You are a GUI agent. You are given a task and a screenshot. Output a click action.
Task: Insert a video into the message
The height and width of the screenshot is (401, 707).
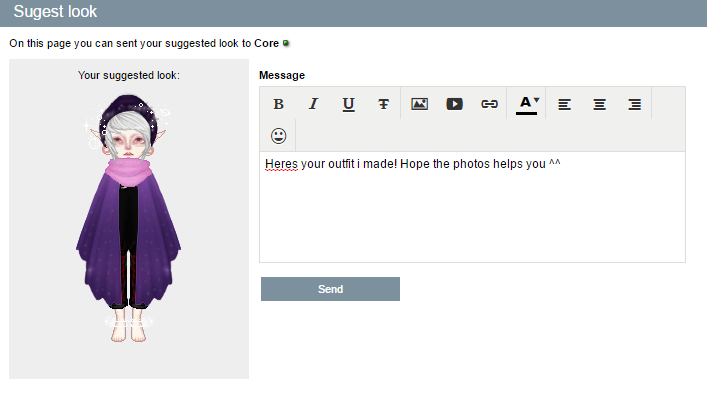coord(454,104)
